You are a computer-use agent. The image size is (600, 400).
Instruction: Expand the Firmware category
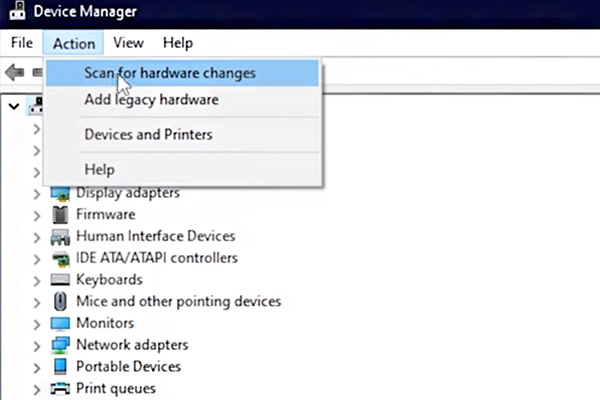tap(37, 216)
